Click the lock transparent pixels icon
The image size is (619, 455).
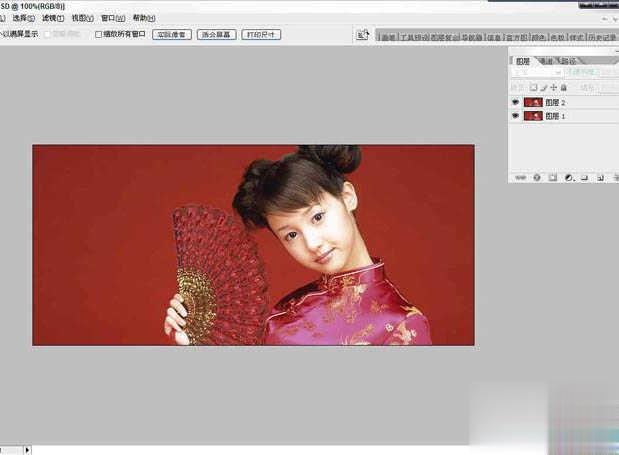click(533, 88)
